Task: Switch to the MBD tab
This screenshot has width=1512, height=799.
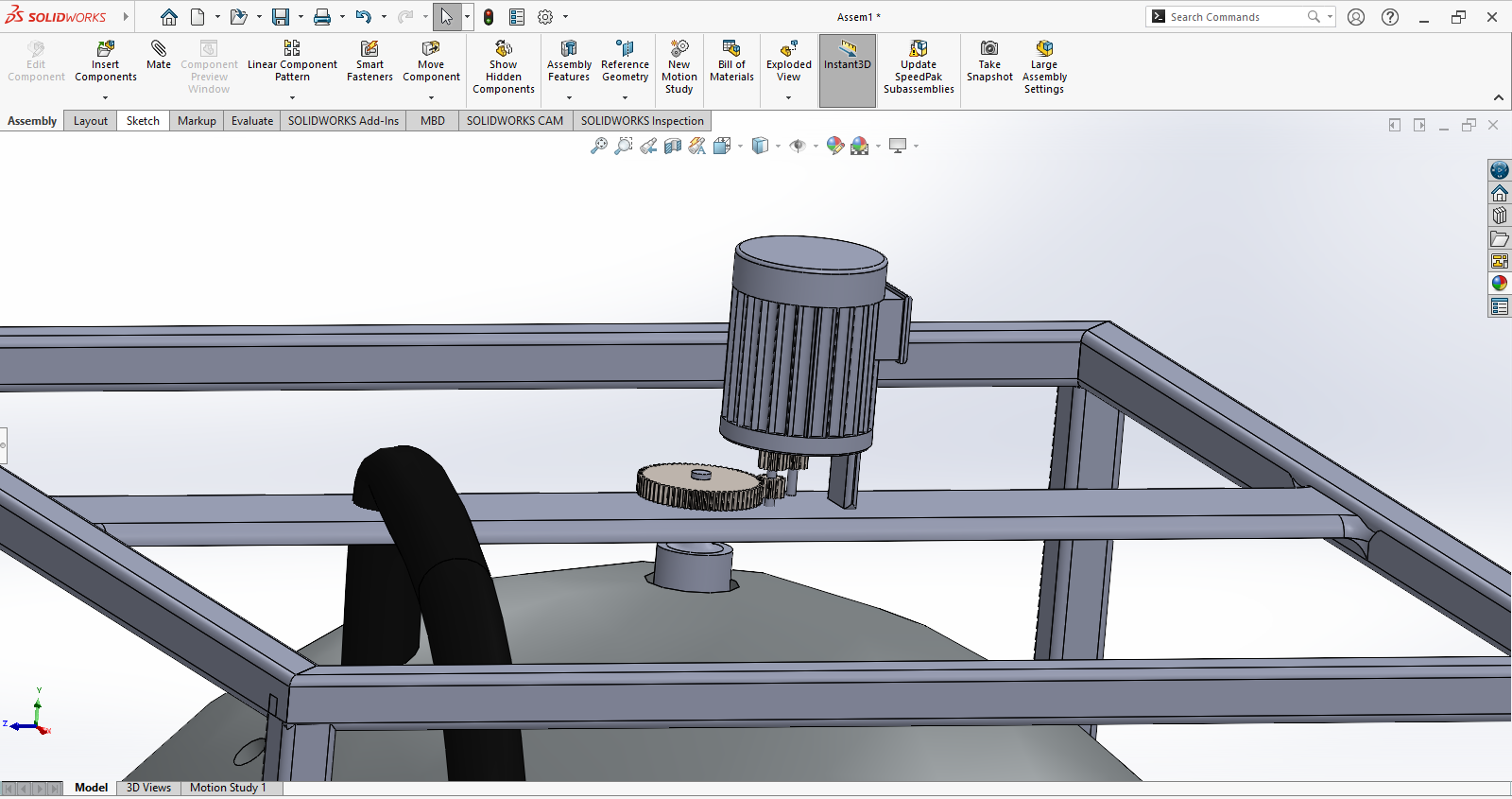Action: click(433, 121)
